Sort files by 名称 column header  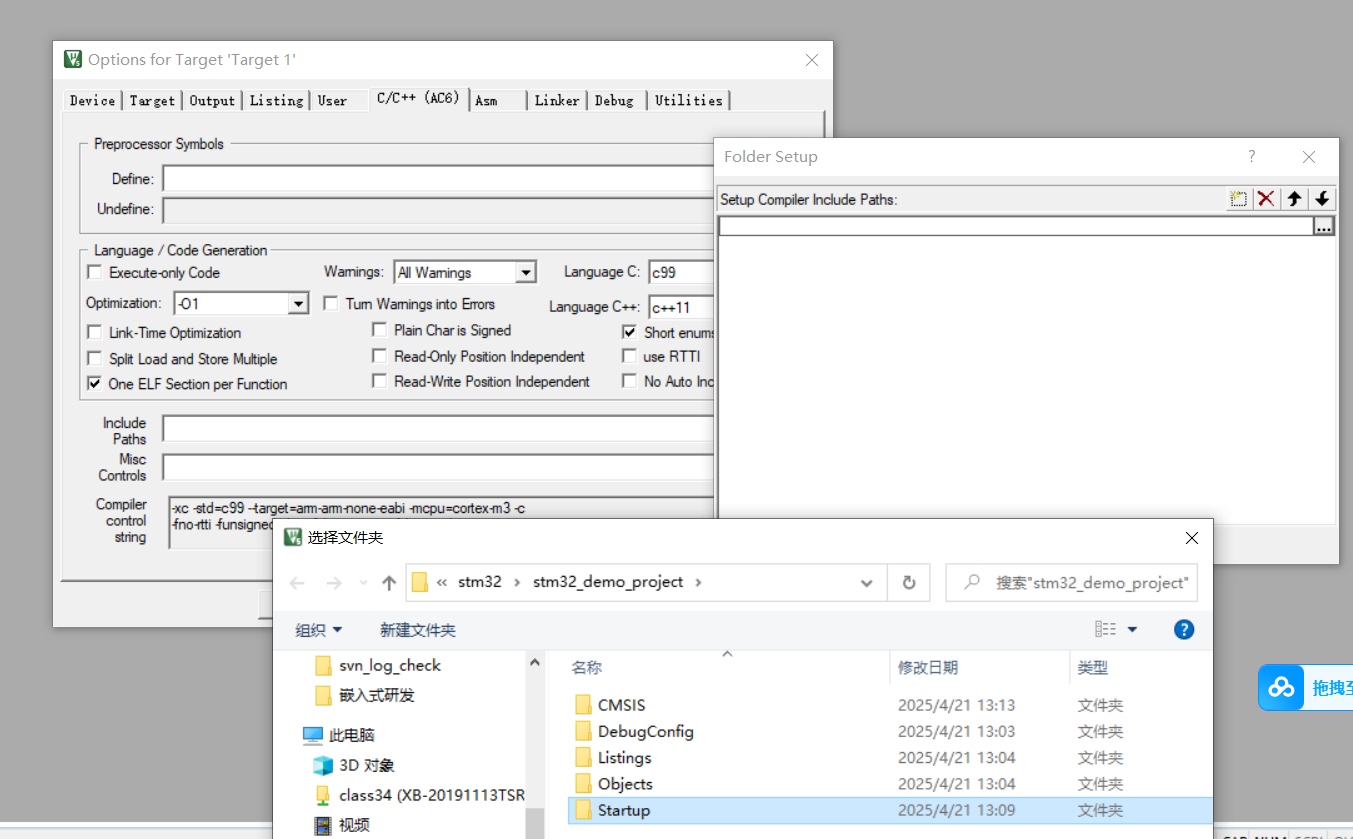[x=586, y=668]
